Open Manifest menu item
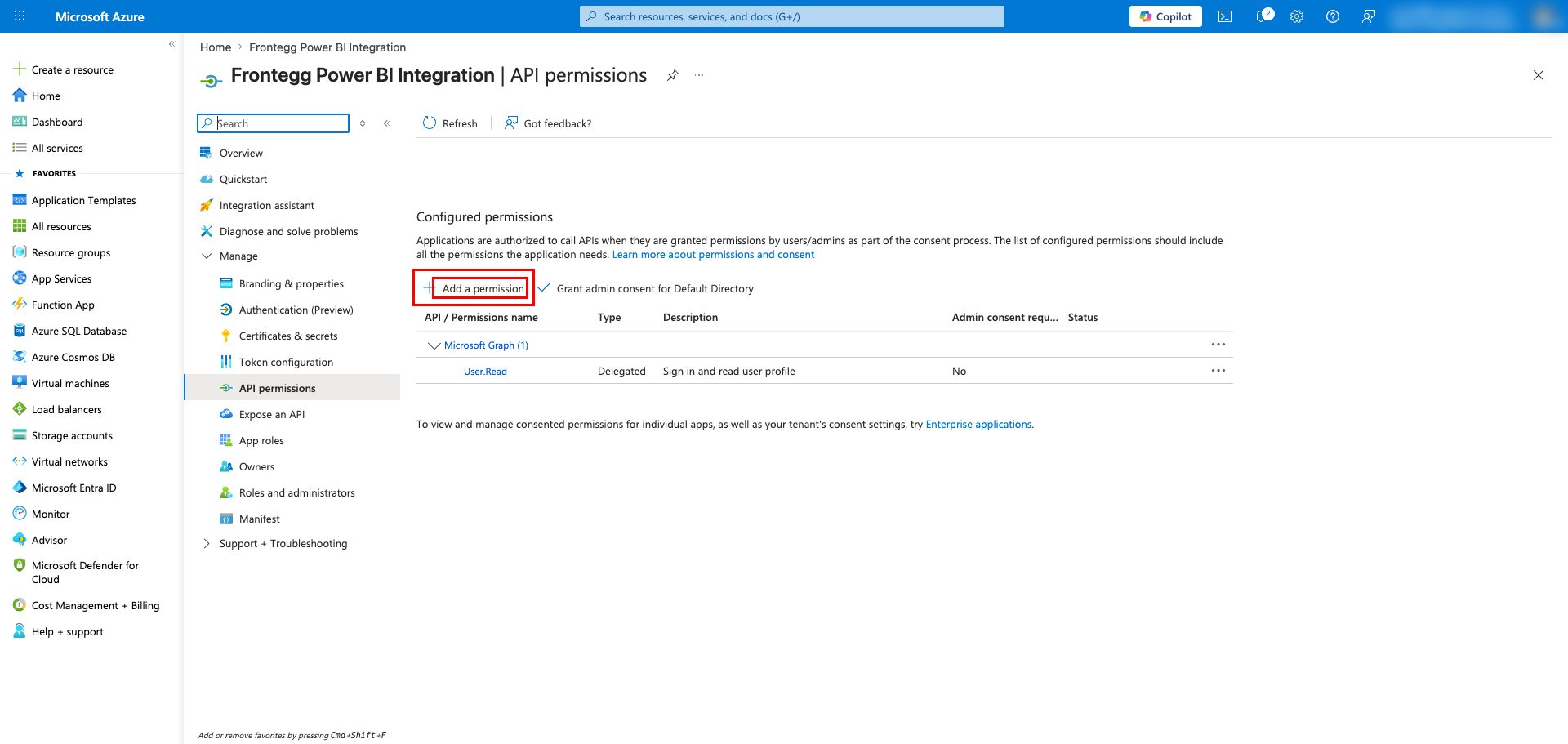Screen dimensions: 1568x744 click(259, 519)
